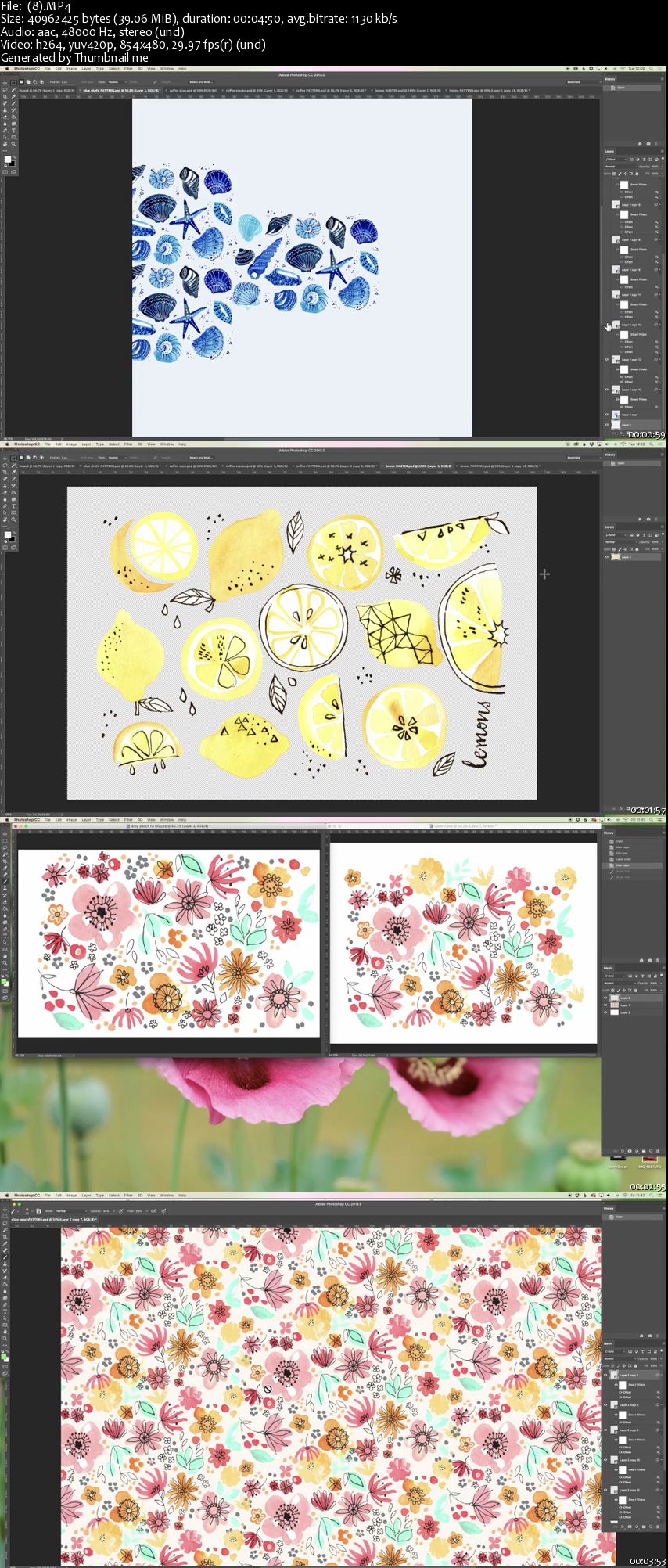The height and width of the screenshot is (1568, 668).
Task: Select the Move tool in the seashell frame
Action: point(5,83)
